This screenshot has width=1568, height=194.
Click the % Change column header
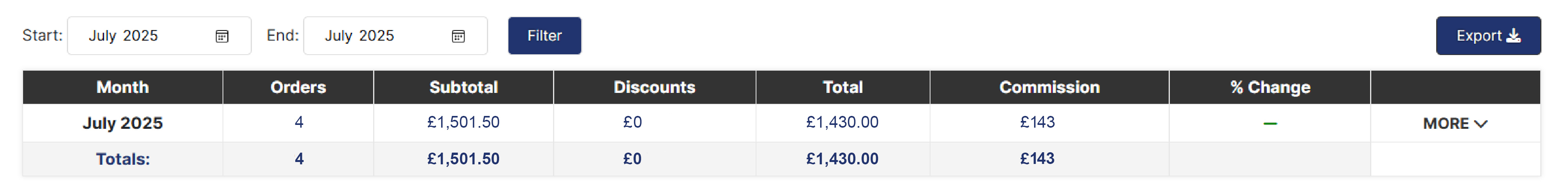pos(1270,87)
